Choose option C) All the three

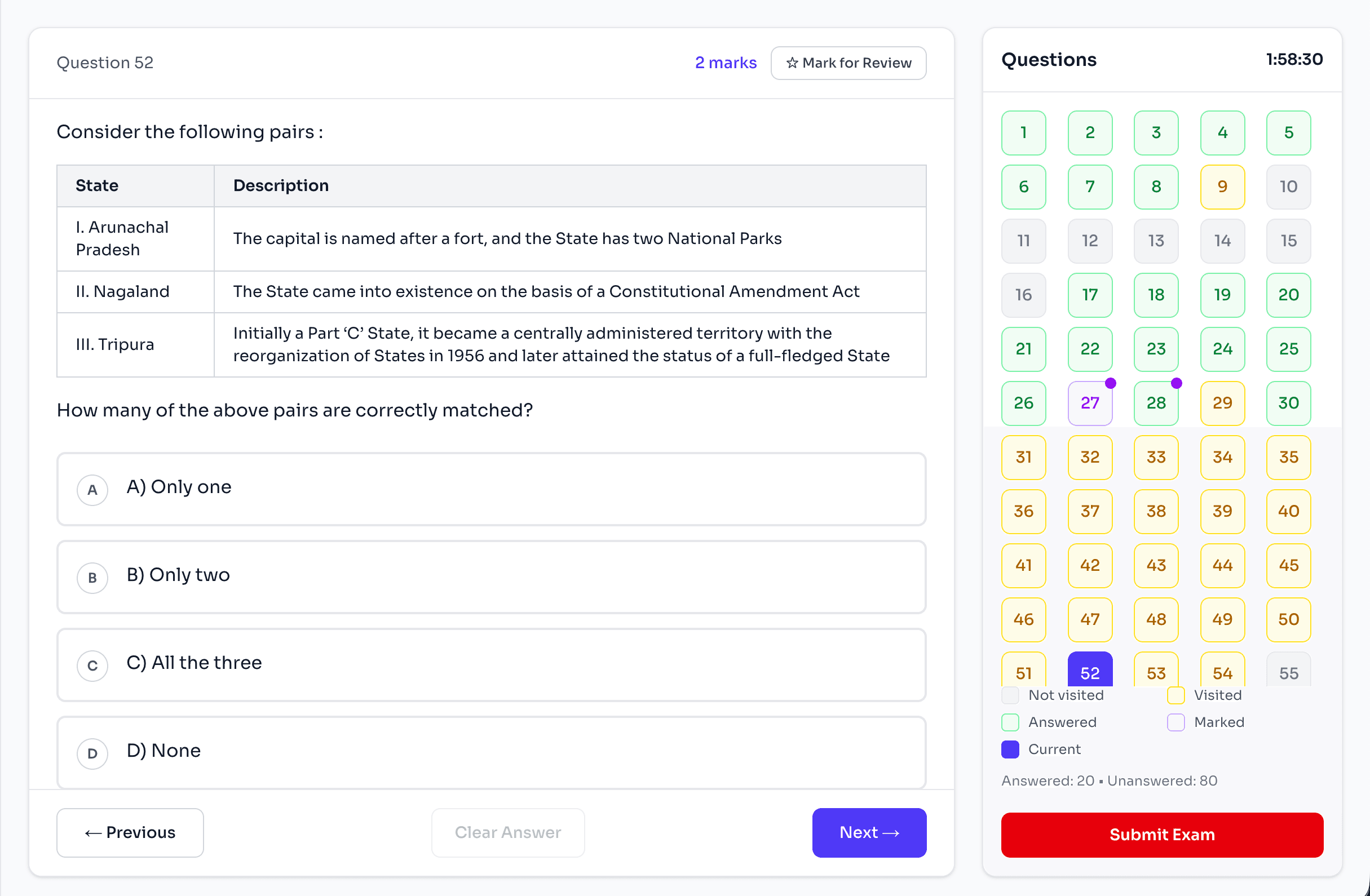coord(491,664)
